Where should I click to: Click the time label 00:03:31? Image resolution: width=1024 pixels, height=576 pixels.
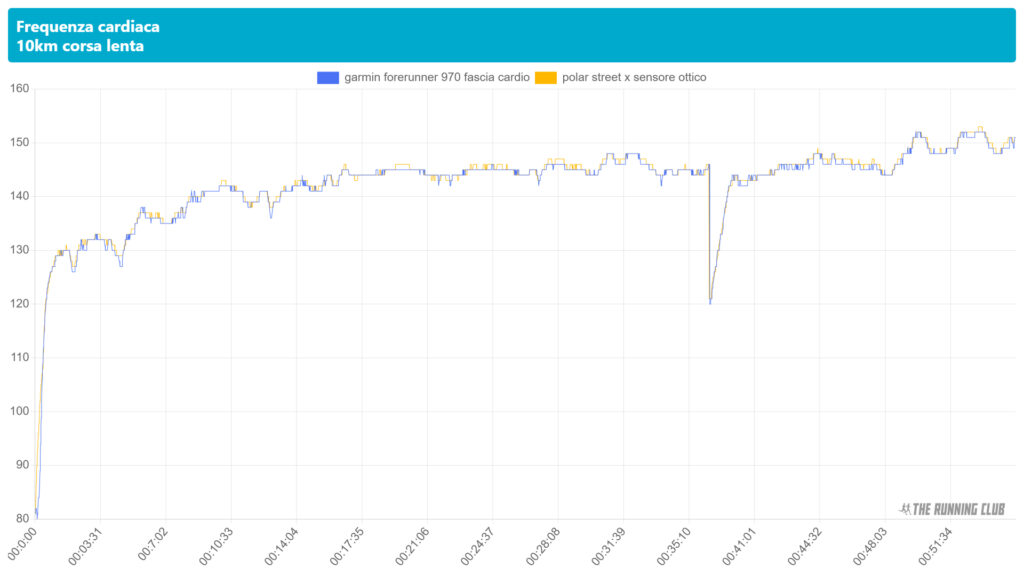[86, 546]
